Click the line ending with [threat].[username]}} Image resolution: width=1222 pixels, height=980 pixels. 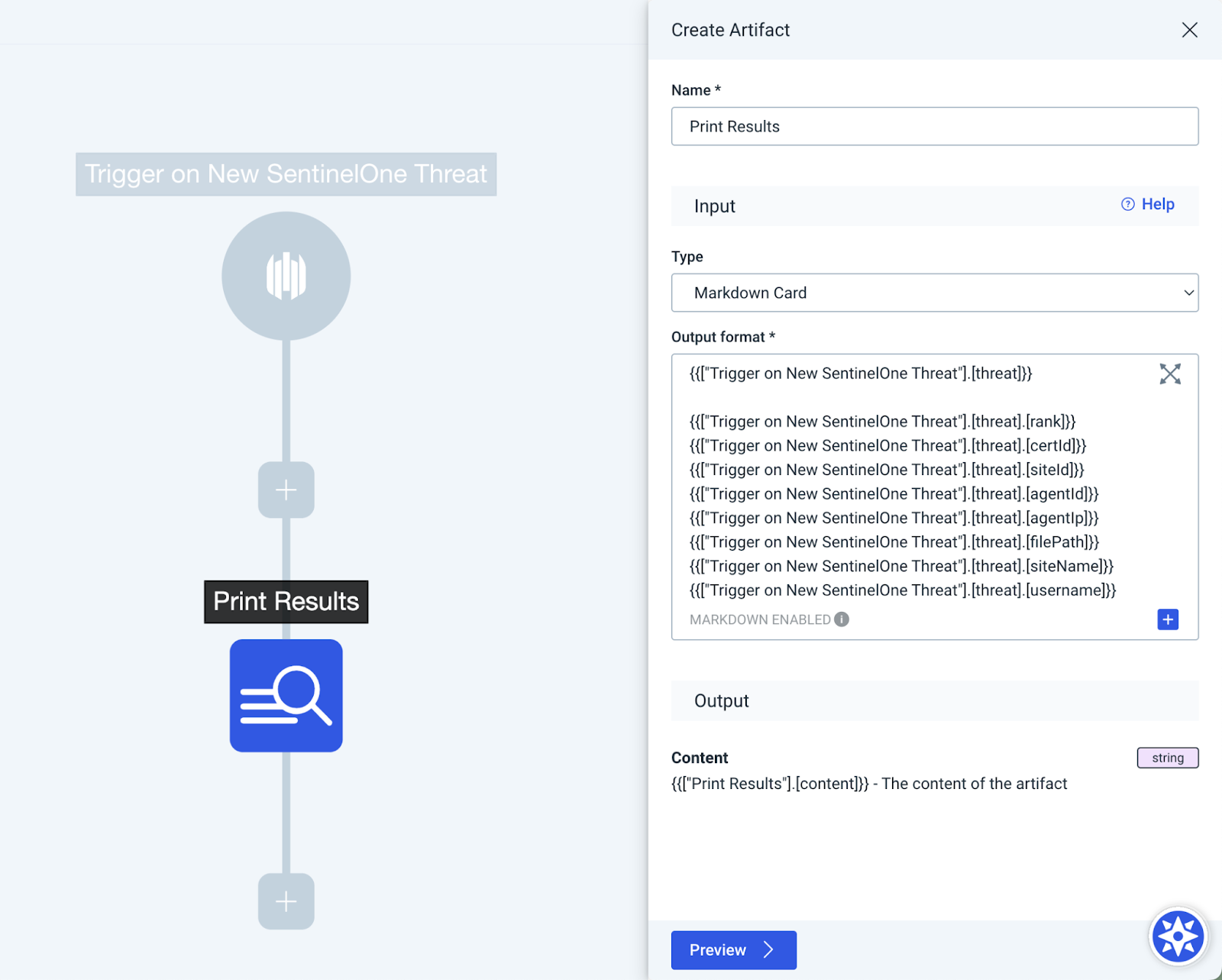903,590
